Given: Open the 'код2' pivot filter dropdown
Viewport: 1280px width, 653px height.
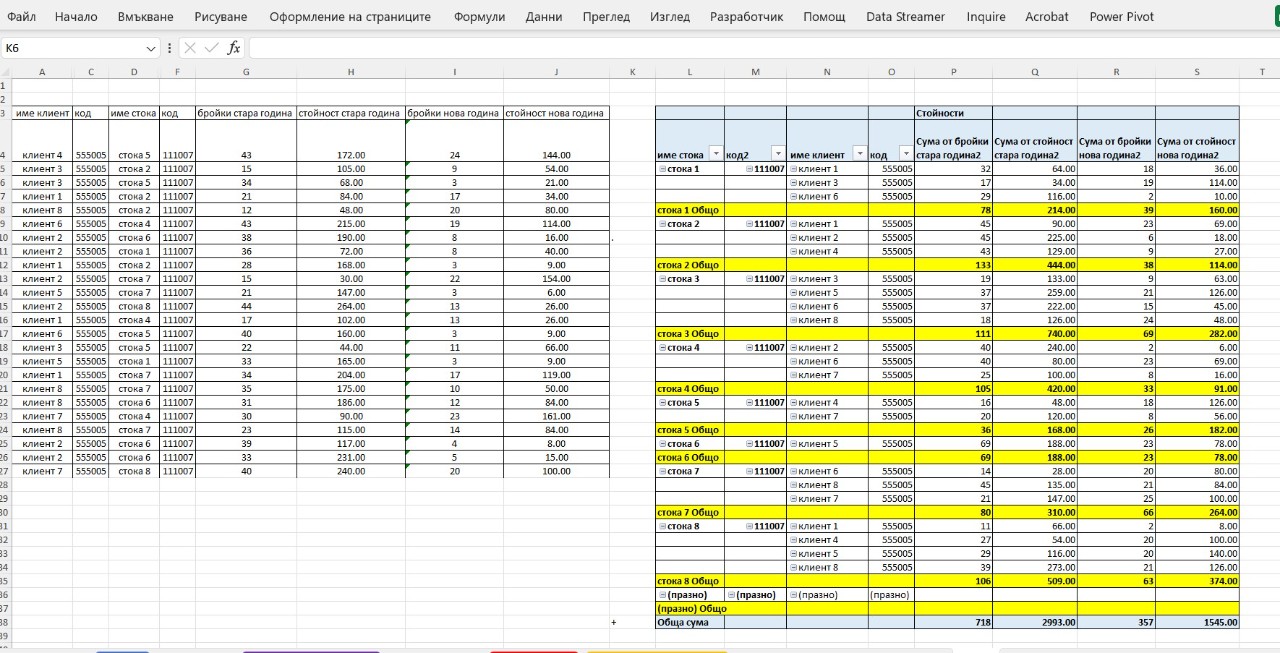Looking at the screenshot, I should 776,155.
